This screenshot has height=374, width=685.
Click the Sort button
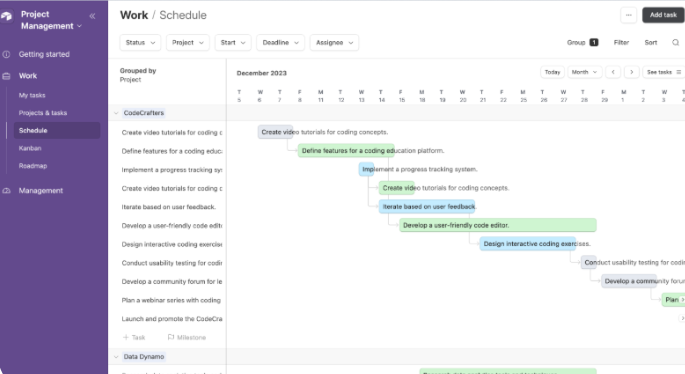(650, 43)
